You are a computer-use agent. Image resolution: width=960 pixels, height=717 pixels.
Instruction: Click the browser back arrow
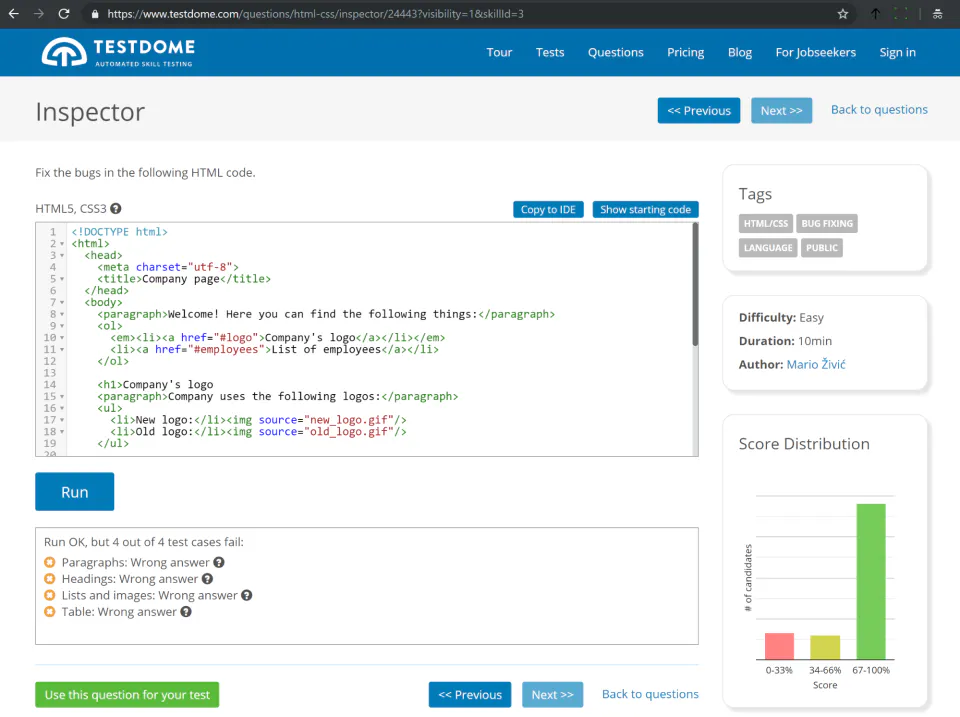pos(13,13)
